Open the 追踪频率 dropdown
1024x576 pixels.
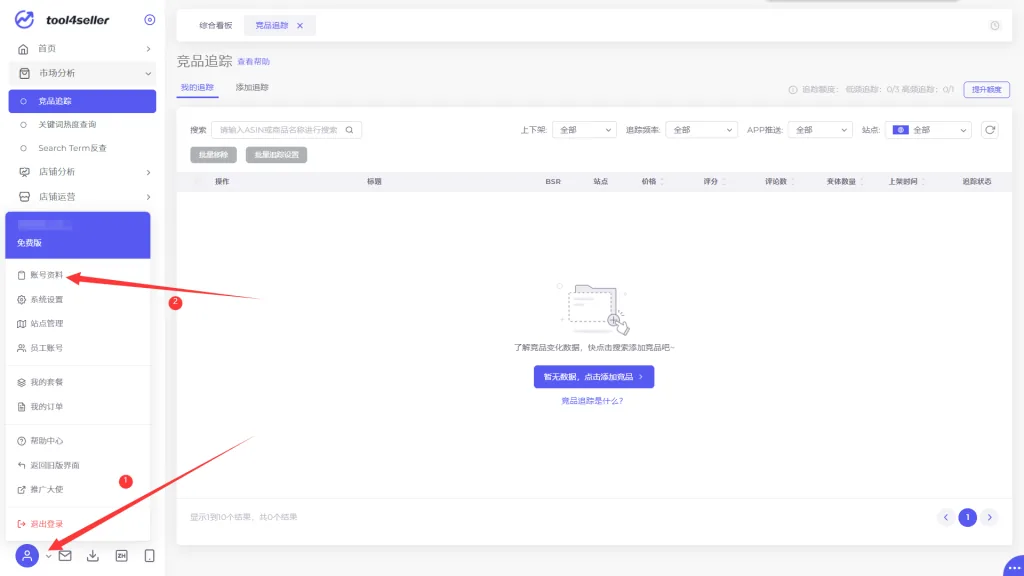coord(701,130)
